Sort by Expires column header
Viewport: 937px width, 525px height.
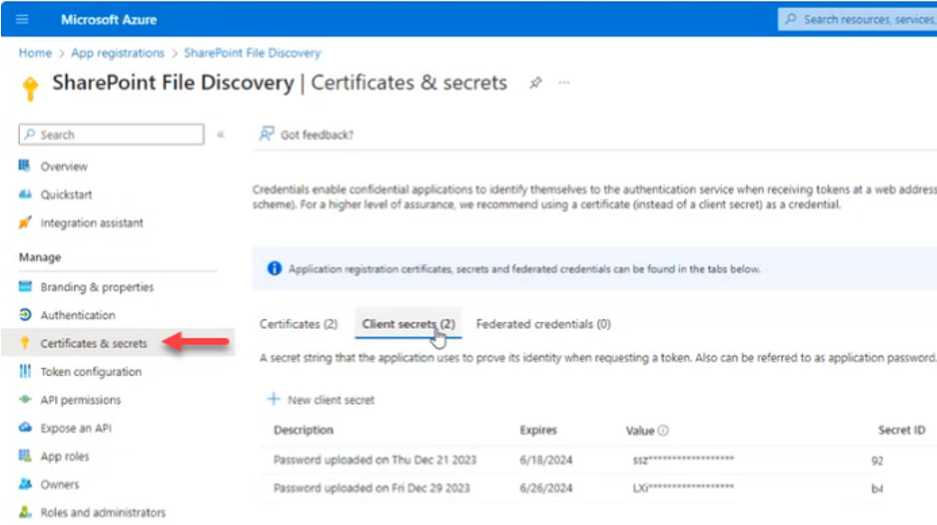click(538, 430)
